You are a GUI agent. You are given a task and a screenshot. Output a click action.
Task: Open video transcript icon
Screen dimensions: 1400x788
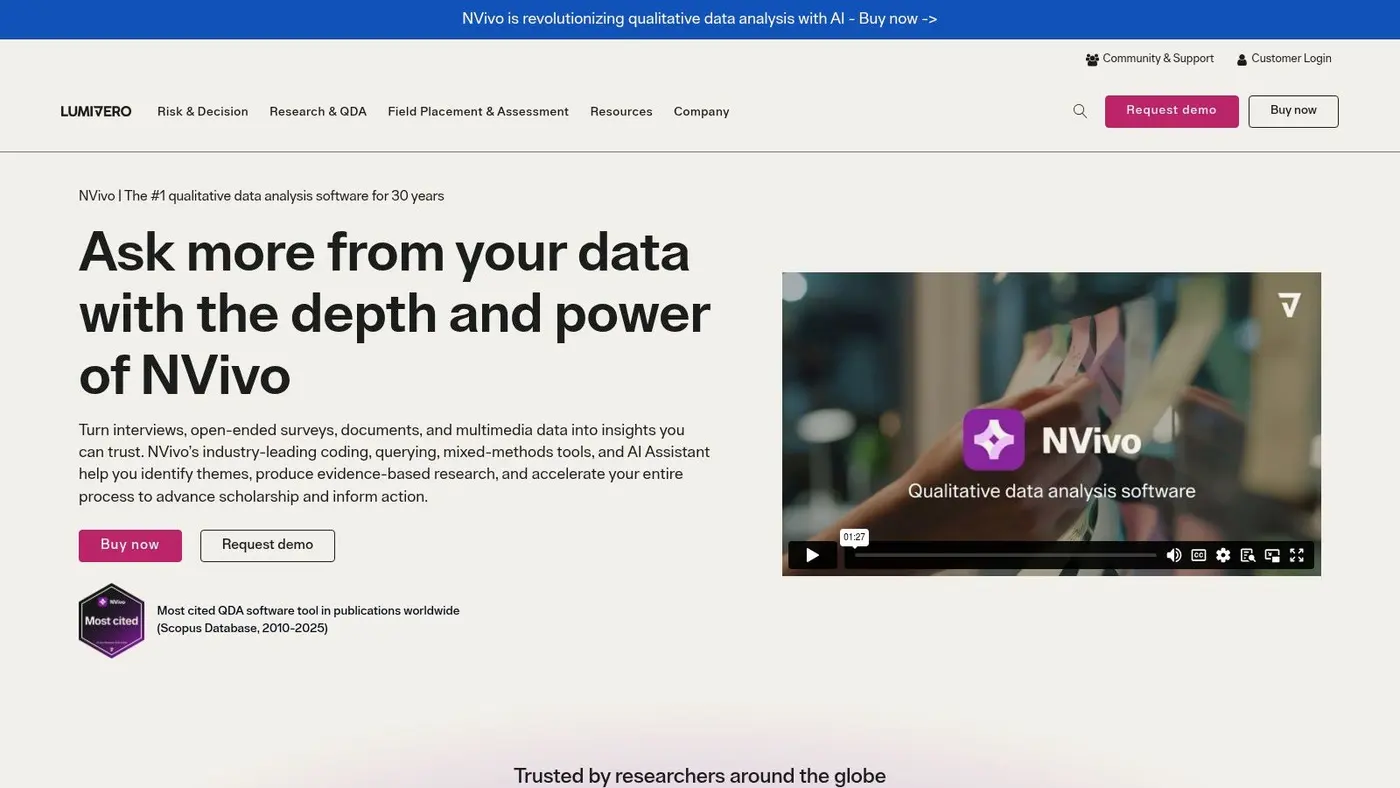coord(1248,555)
